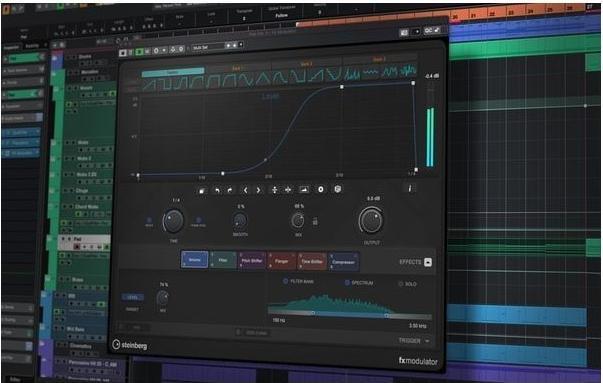
Task: Collapse the EFFECTS section
Action: (428, 262)
